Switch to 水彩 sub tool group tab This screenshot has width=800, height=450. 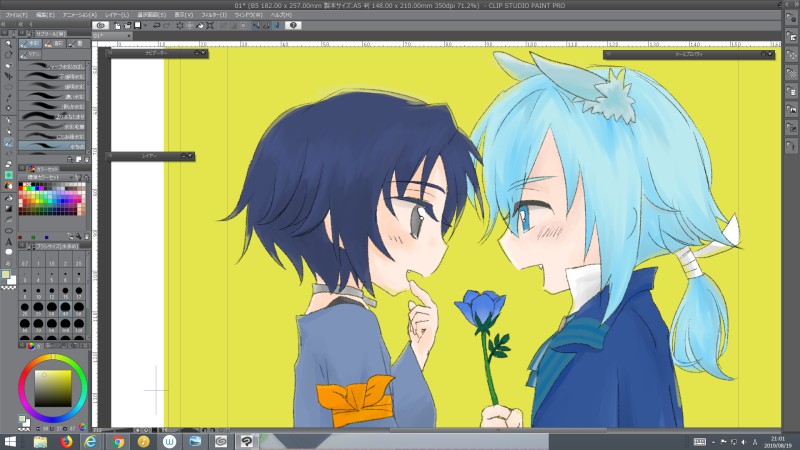pyautogui.click(x=31, y=43)
